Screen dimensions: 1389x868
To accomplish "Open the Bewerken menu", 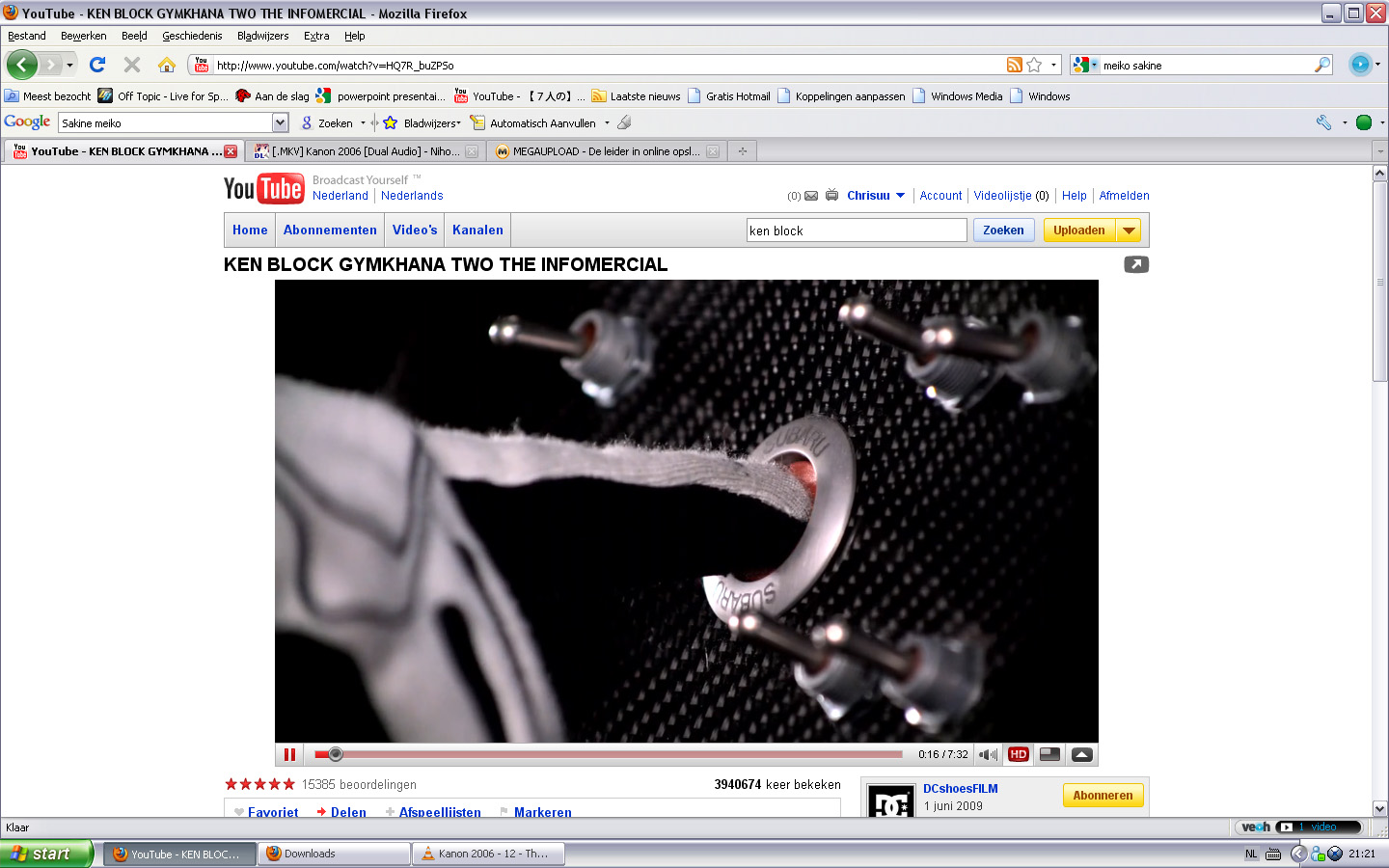I will click(x=84, y=36).
